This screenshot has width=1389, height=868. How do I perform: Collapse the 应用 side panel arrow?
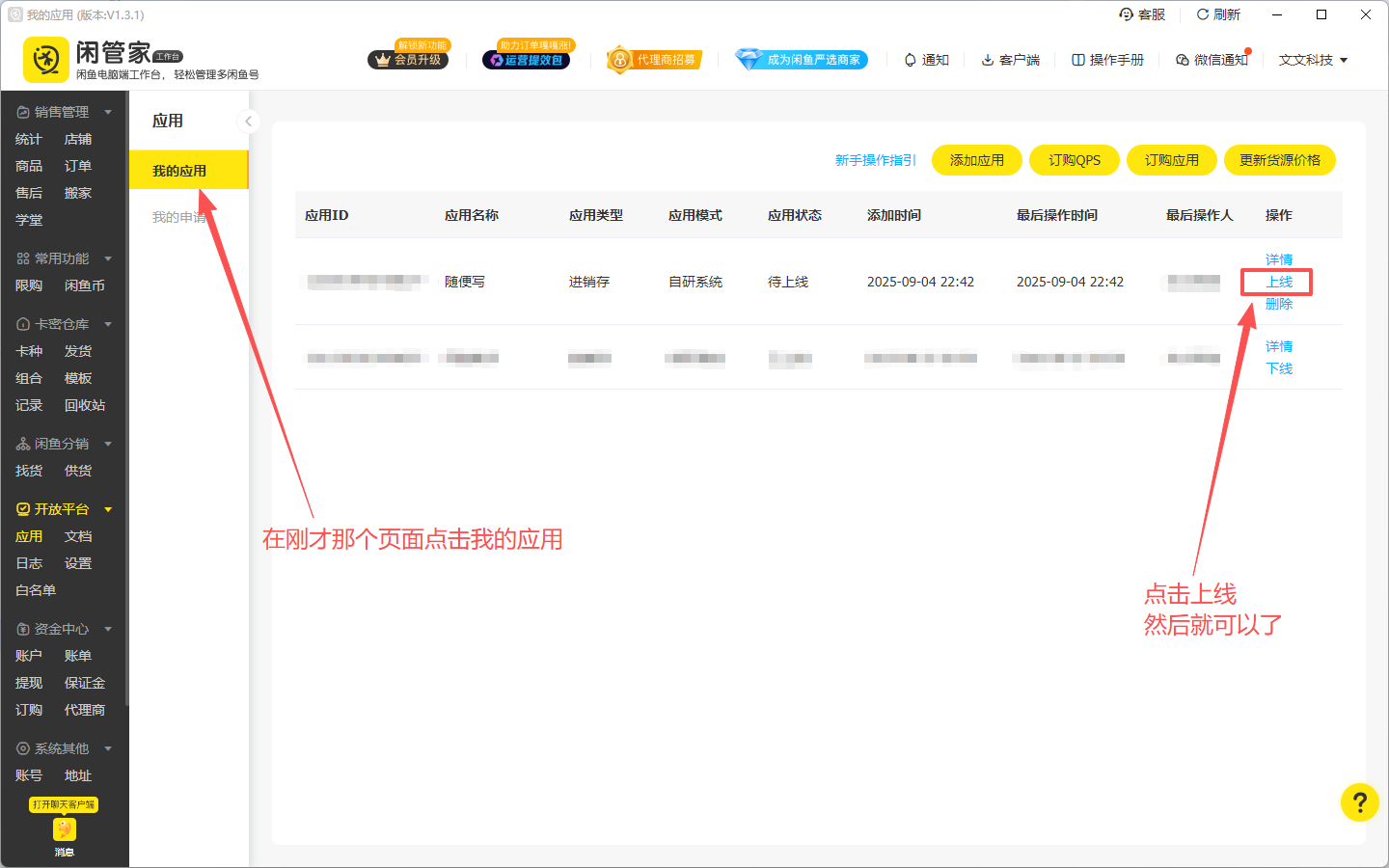pyautogui.click(x=248, y=121)
